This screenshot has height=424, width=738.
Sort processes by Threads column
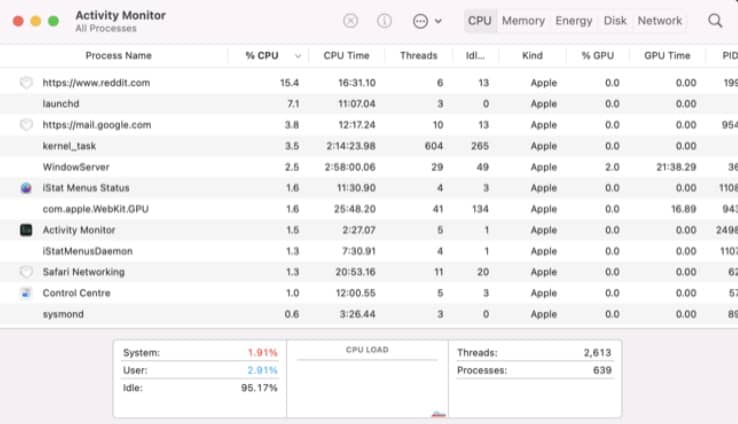point(418,56)
